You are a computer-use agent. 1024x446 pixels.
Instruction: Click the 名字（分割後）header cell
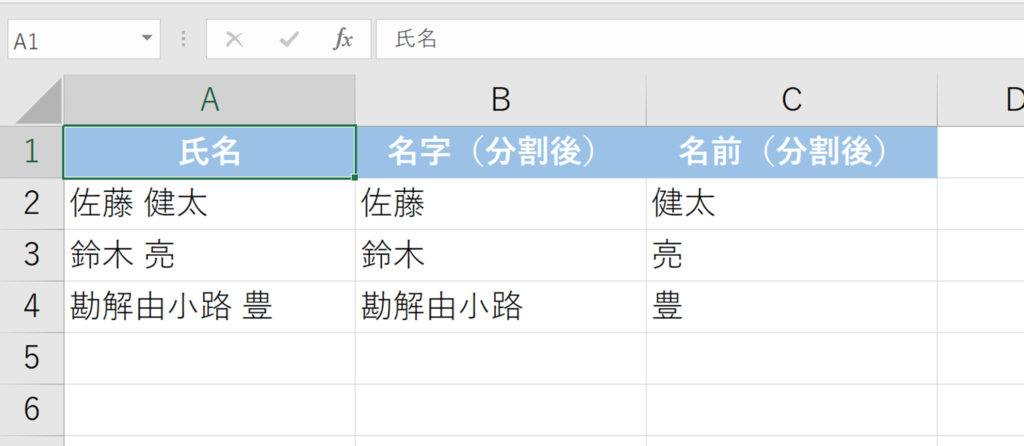501,152
